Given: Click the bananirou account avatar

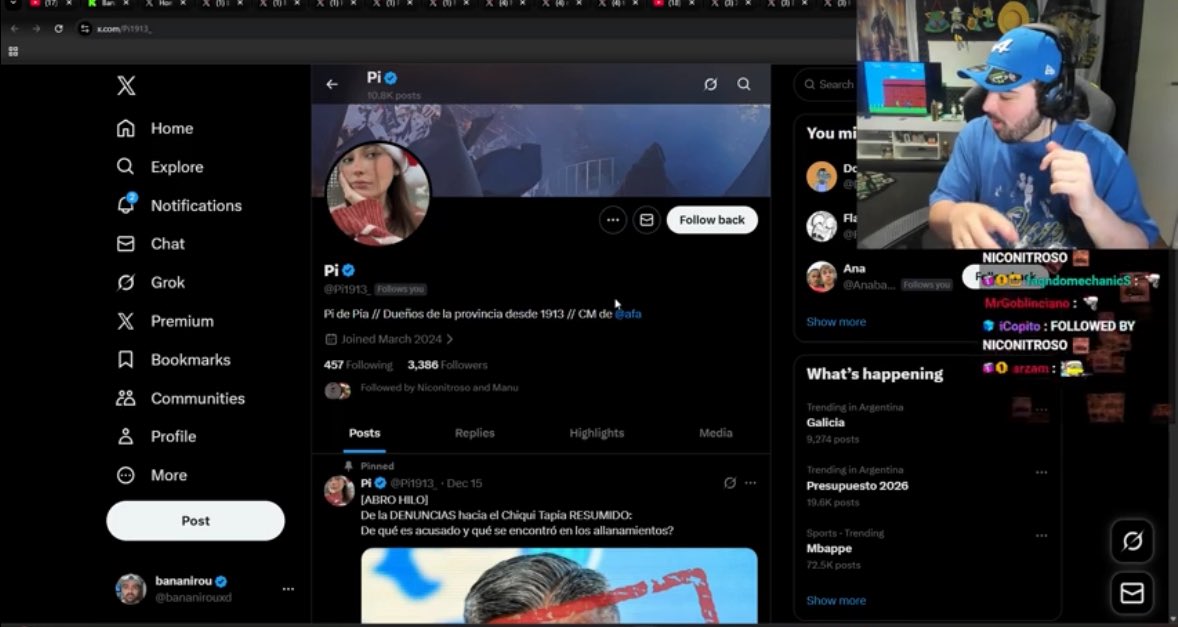Looking at the screenshot, I should click(131, 589).
